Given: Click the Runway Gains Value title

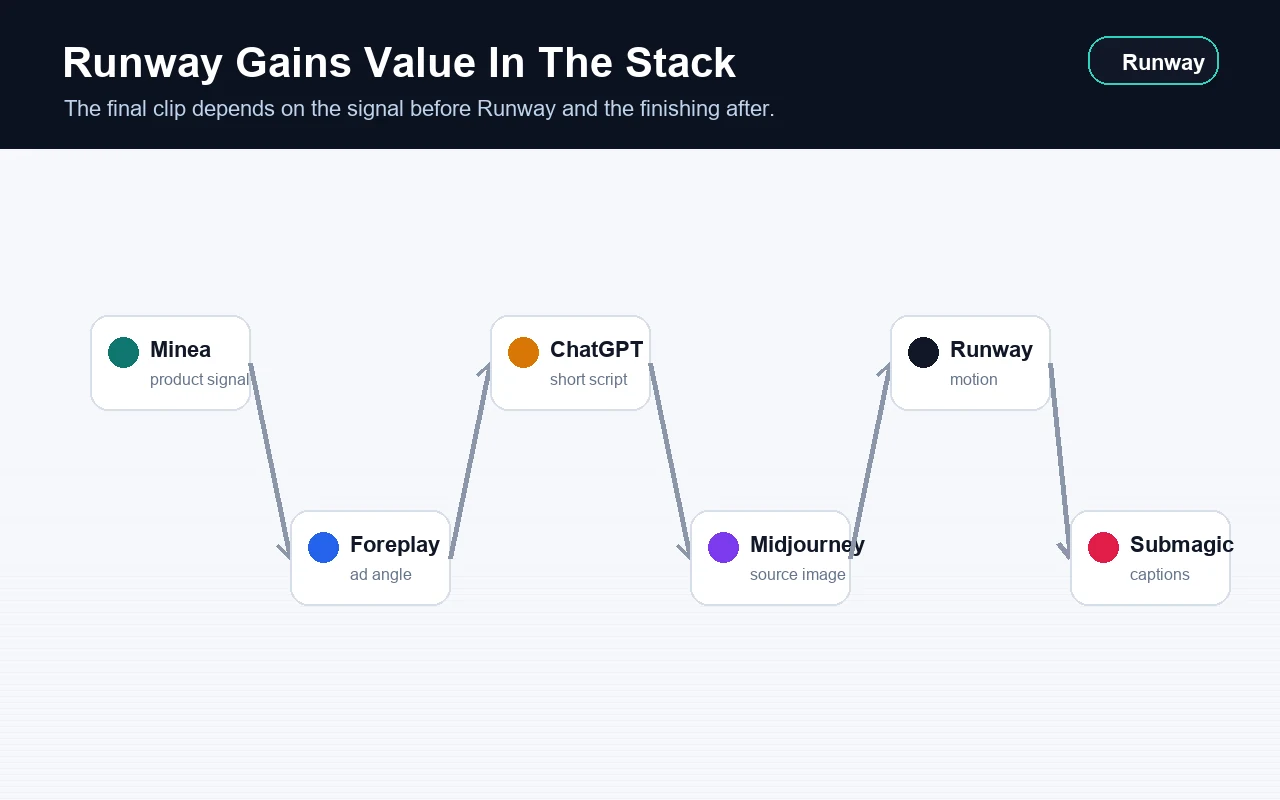Looking at the screenshot, I should tap(399, 63).
